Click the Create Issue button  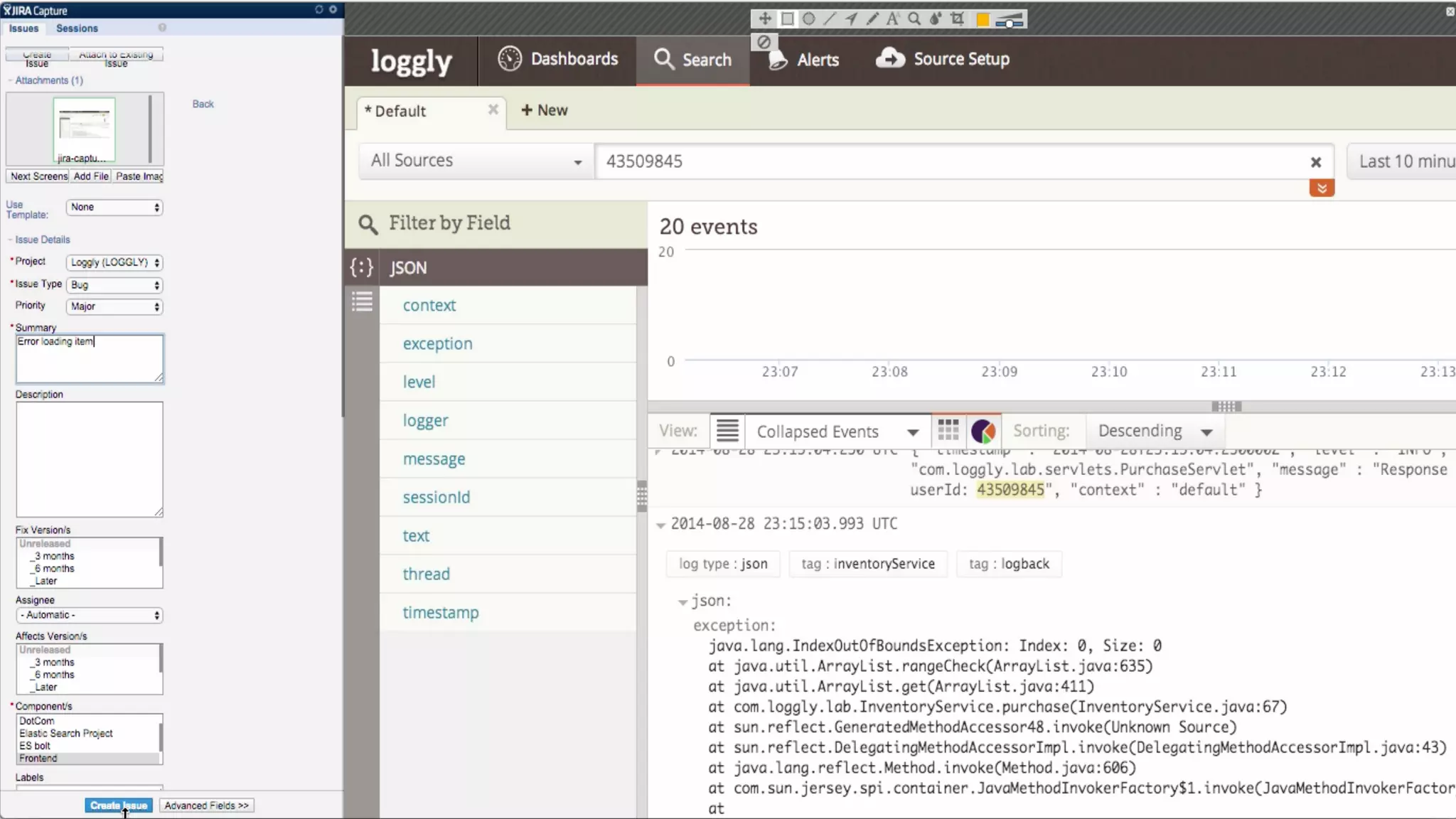point(118,805)
